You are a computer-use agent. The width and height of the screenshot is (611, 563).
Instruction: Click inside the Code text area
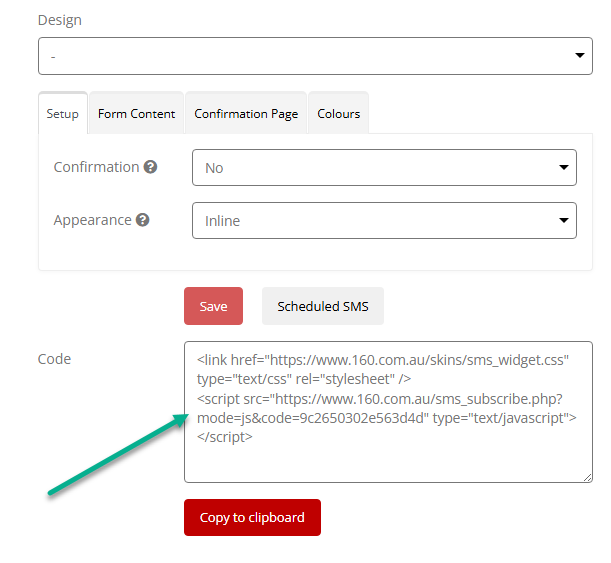388,412
